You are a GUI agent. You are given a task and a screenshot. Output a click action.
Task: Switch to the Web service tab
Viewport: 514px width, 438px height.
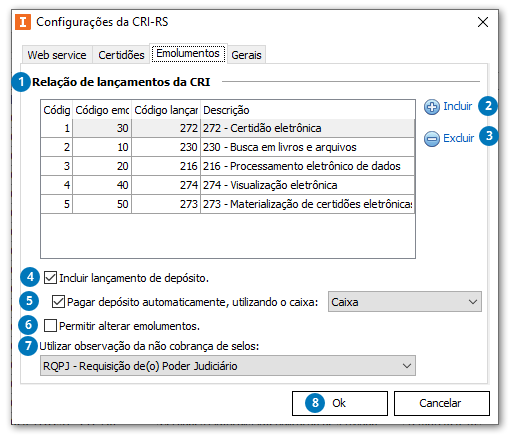point(57,55)
